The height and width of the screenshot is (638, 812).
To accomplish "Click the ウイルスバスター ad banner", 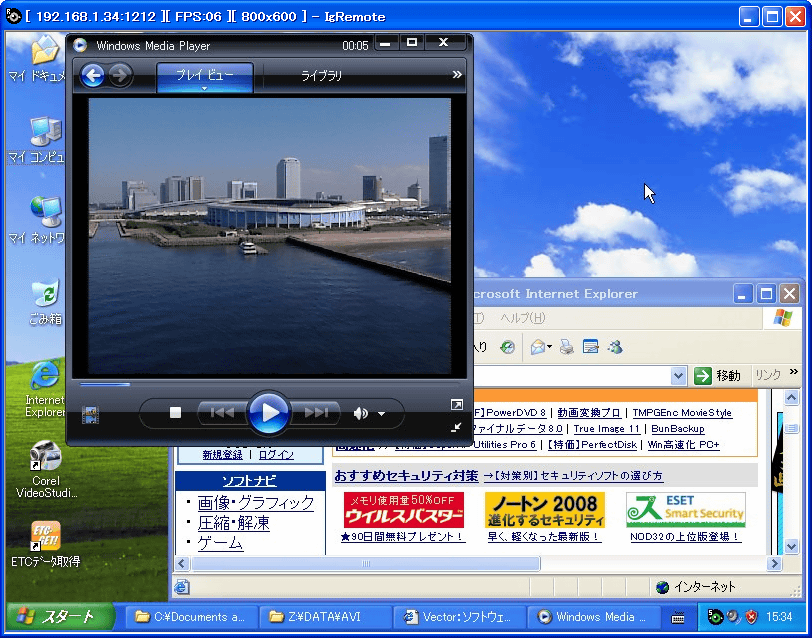I will point(404,510).
